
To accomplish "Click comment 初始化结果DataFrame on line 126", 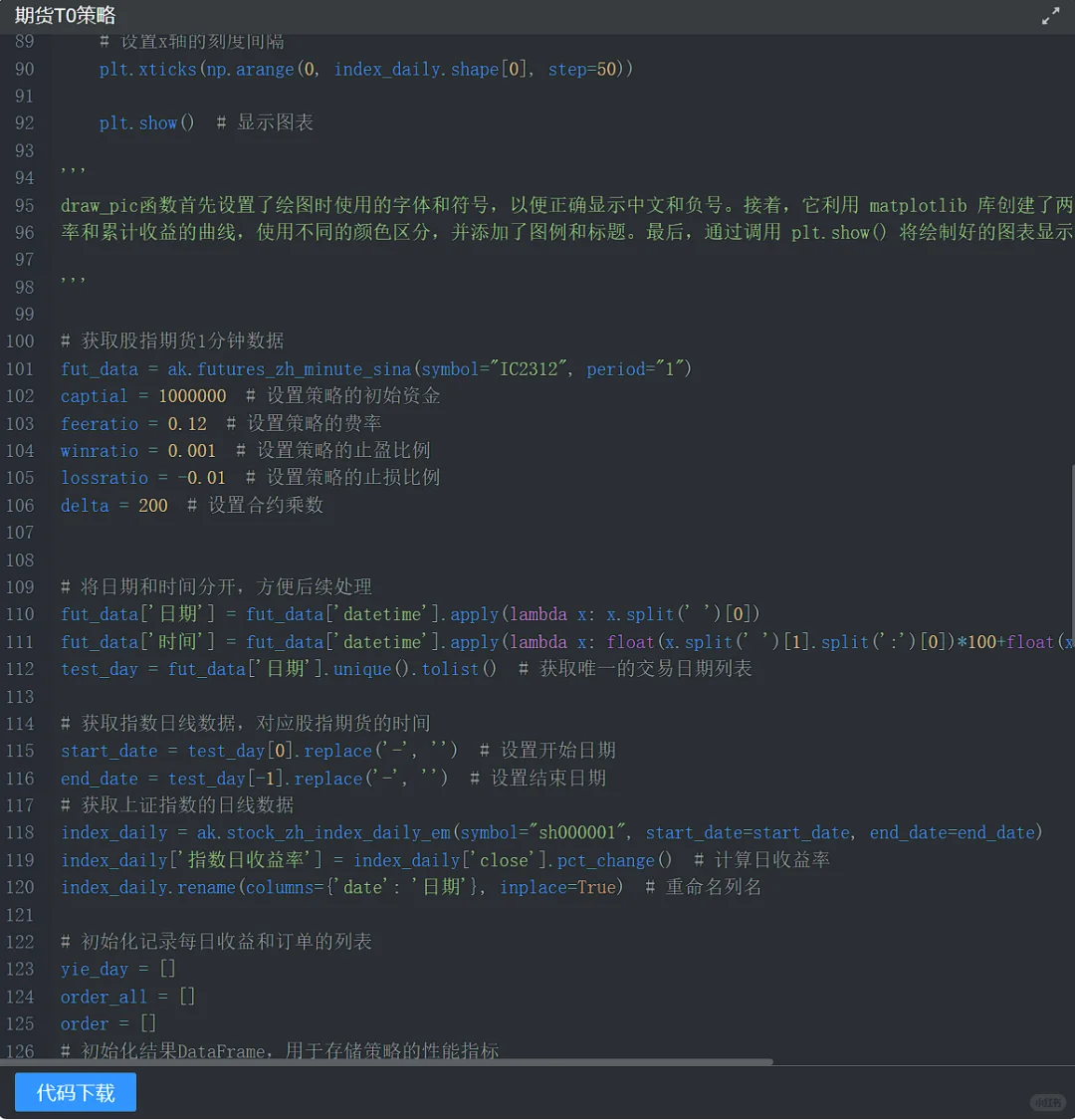I will 280,1050.
